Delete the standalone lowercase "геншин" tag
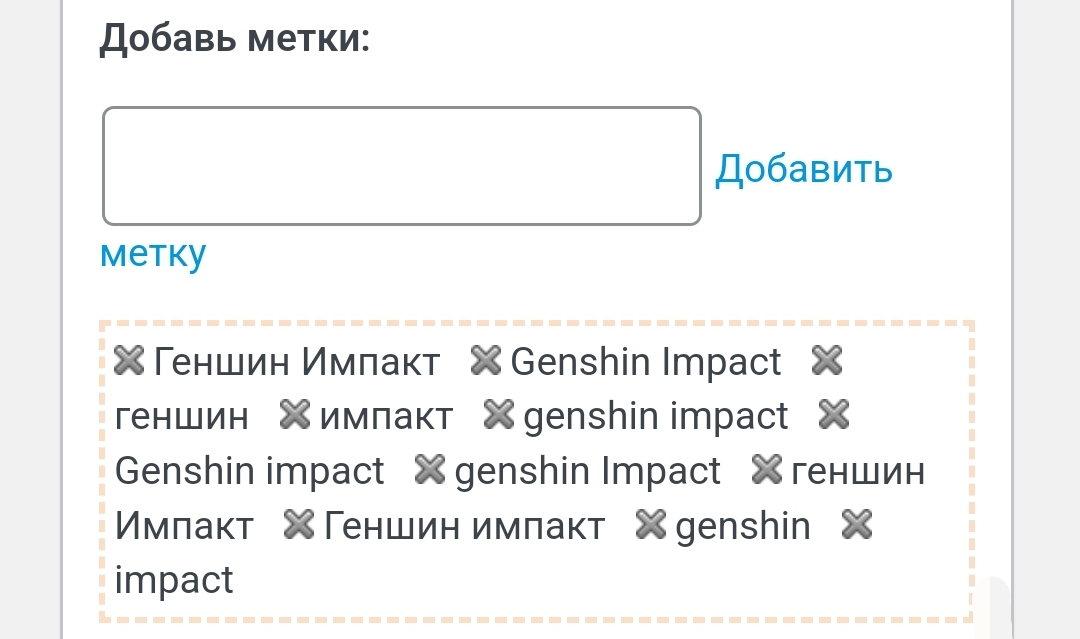This screenshot has height=639, width=1080. (x=827, y=361)
